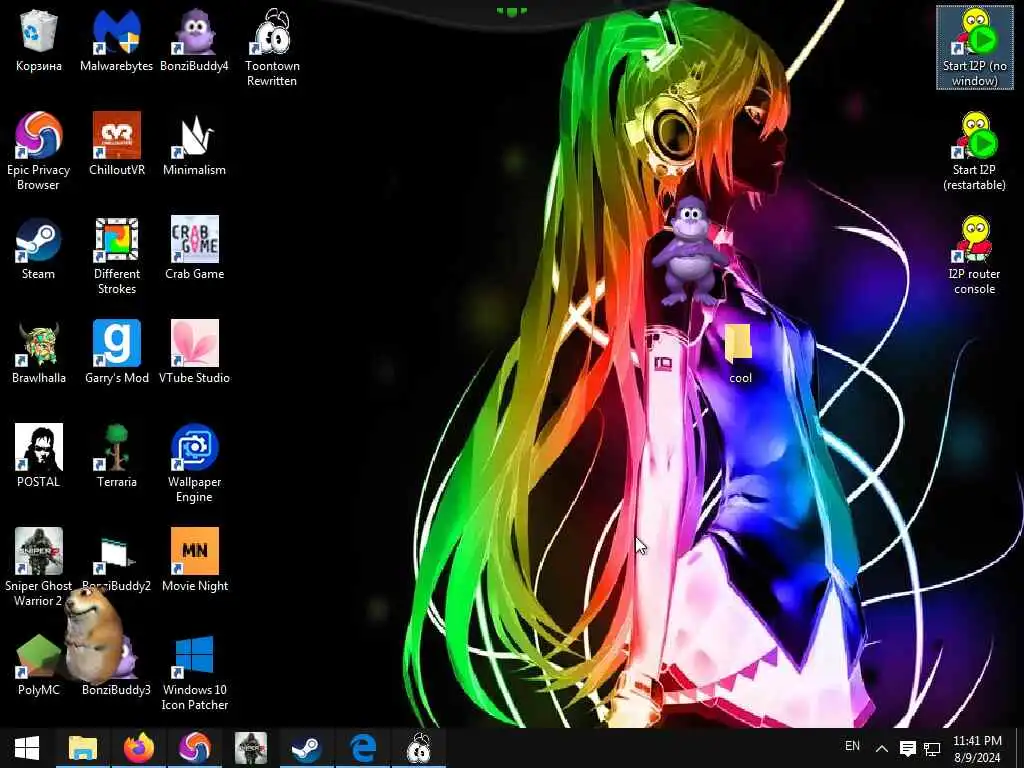Change the EN input language indicator
1024x768 pixels.
[x=852, y=746]
